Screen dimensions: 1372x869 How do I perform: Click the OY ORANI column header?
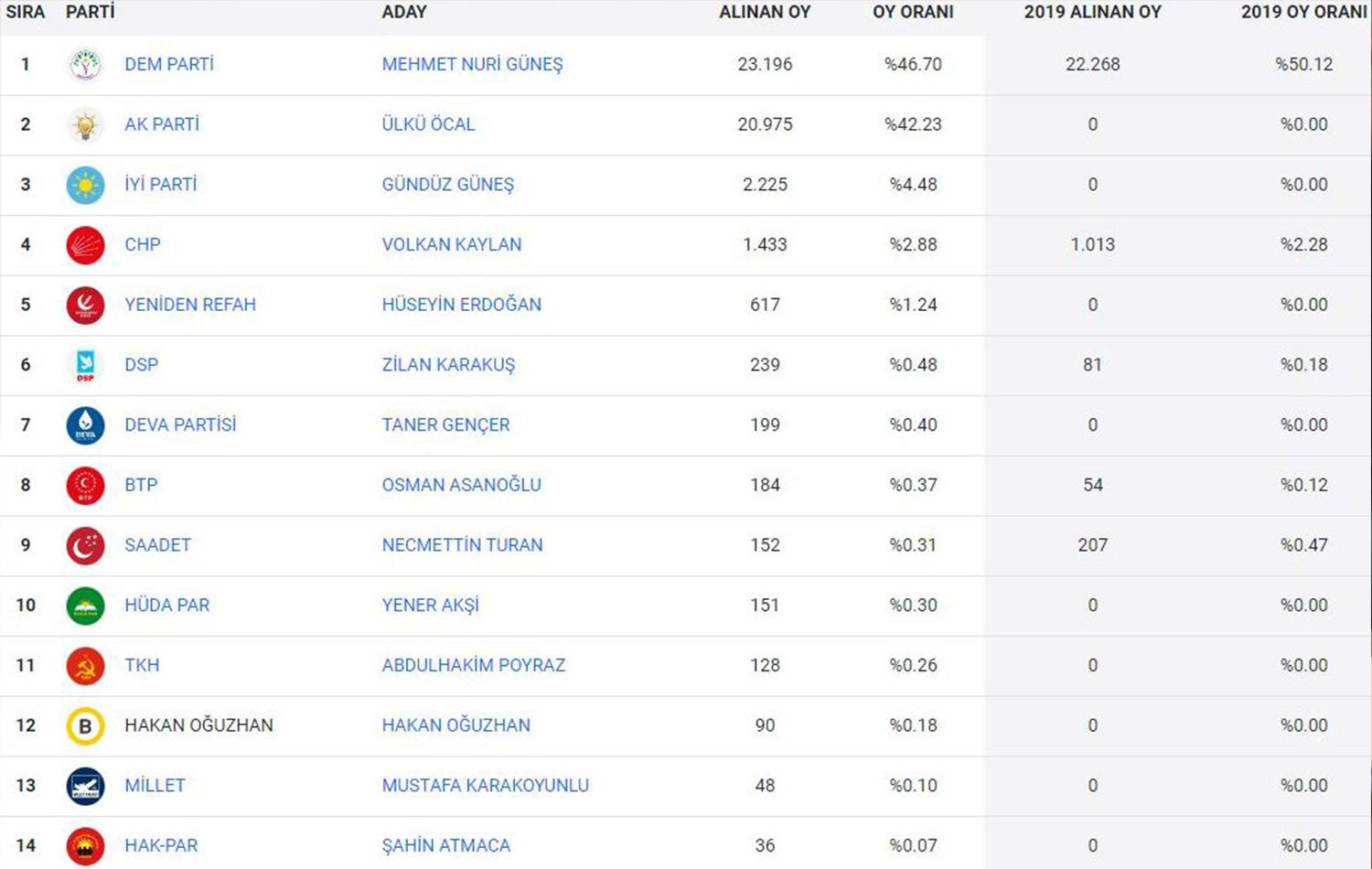coord(912,13)
